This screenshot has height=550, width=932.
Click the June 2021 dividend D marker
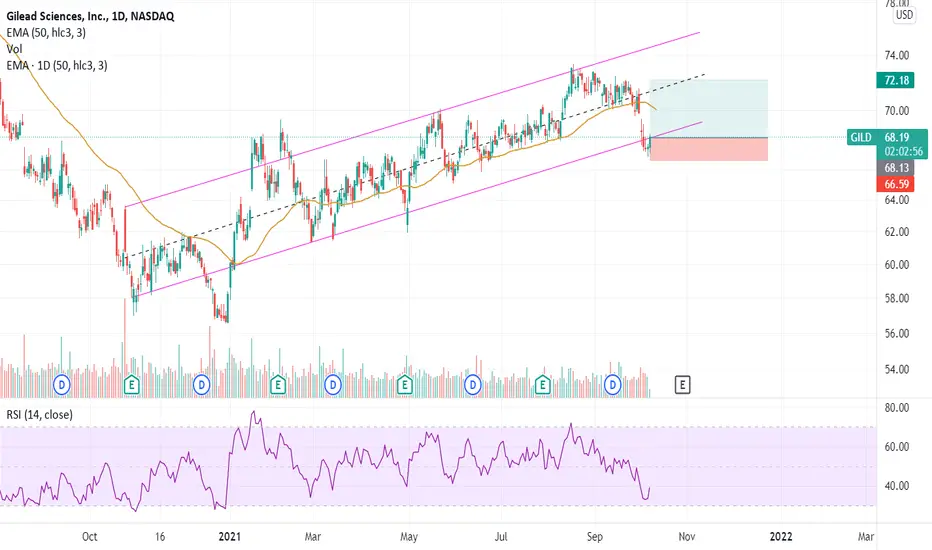473,385
